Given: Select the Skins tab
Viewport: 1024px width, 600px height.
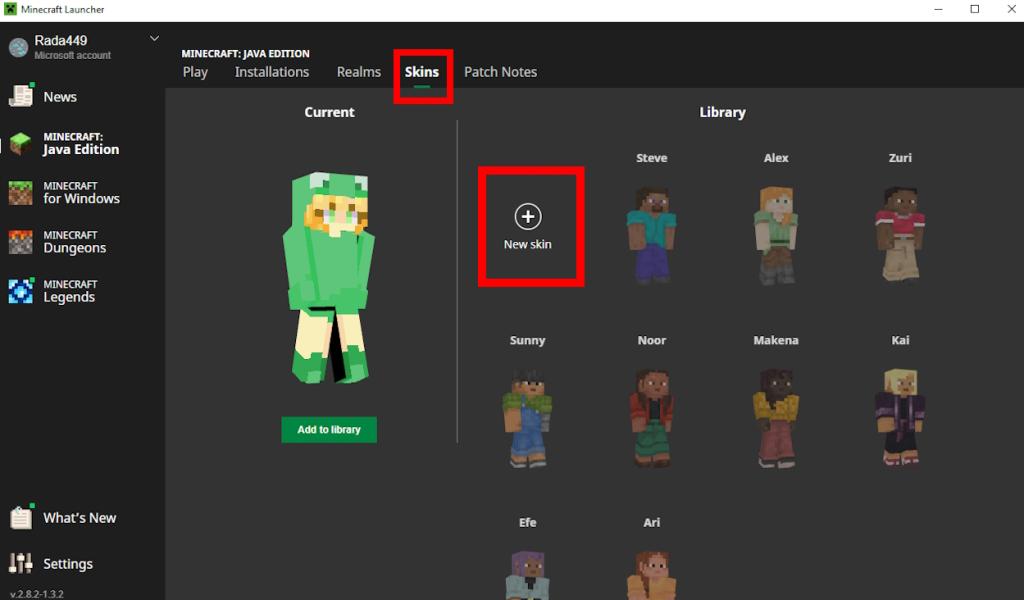Looking at the screenshot, I should click(x=422, y=71).
